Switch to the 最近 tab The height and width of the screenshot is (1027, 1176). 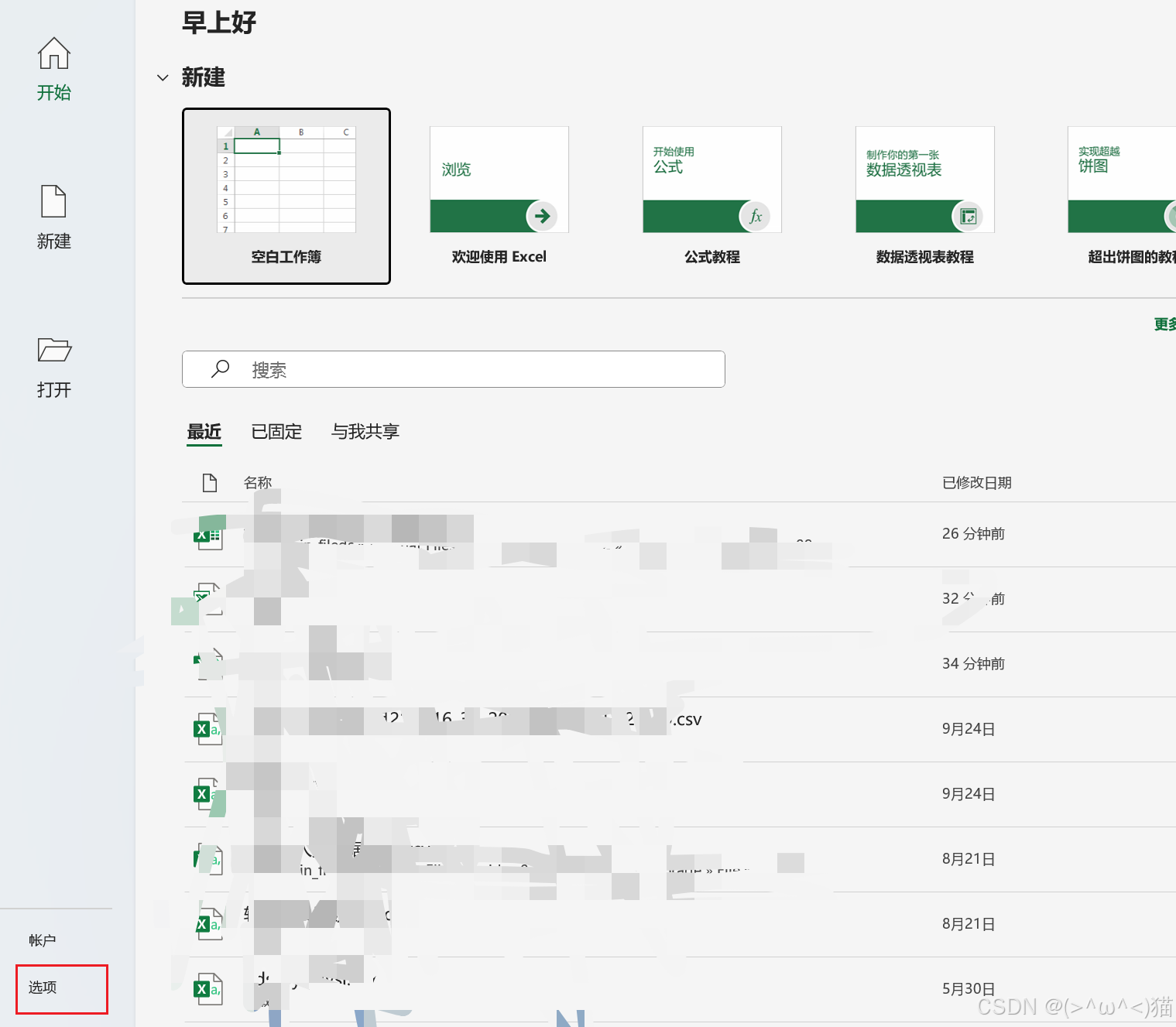click(x=204, y=432)
